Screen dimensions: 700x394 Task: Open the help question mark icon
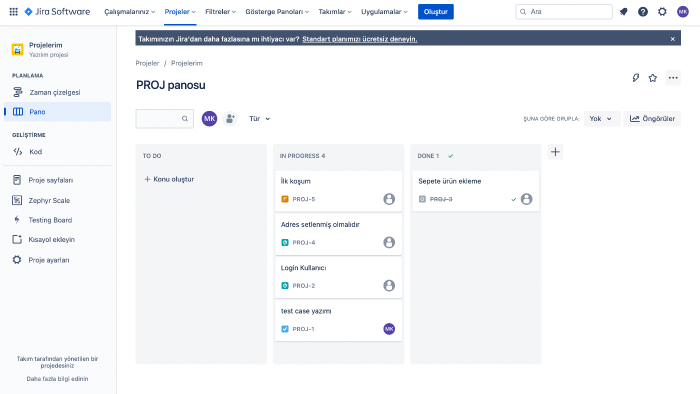(x=642, y=12)
